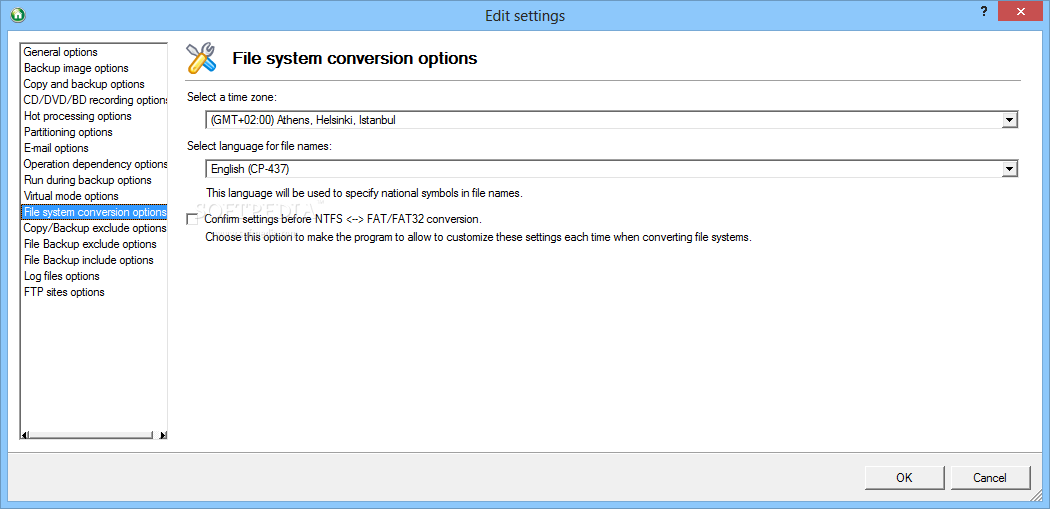
Task: Click the wrench and screwdriver header icon
Action: [201, 58]
